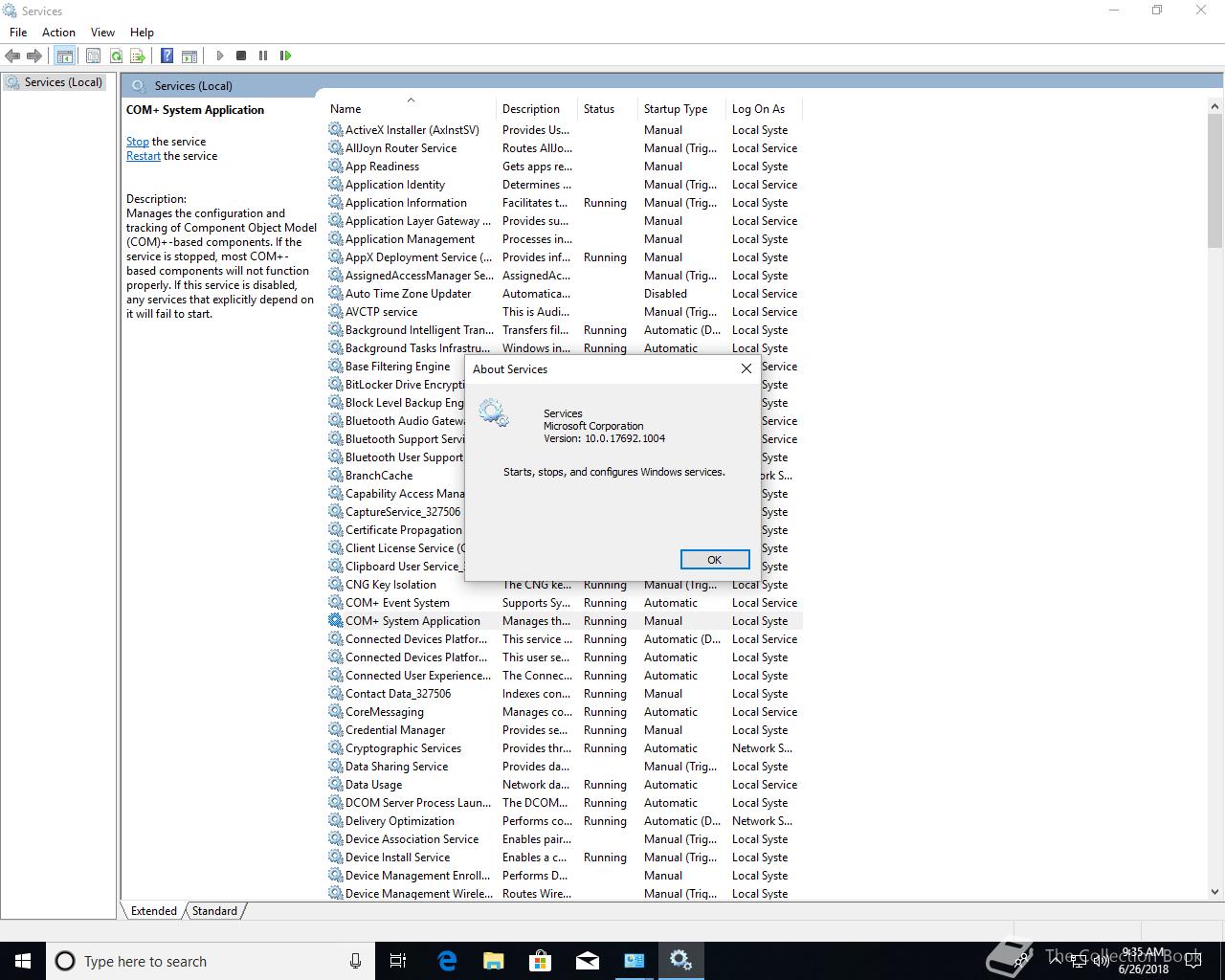Viewport: 1225px width, 980px height.
Task: Open the File menu
Action: click(x=18, y=32)
